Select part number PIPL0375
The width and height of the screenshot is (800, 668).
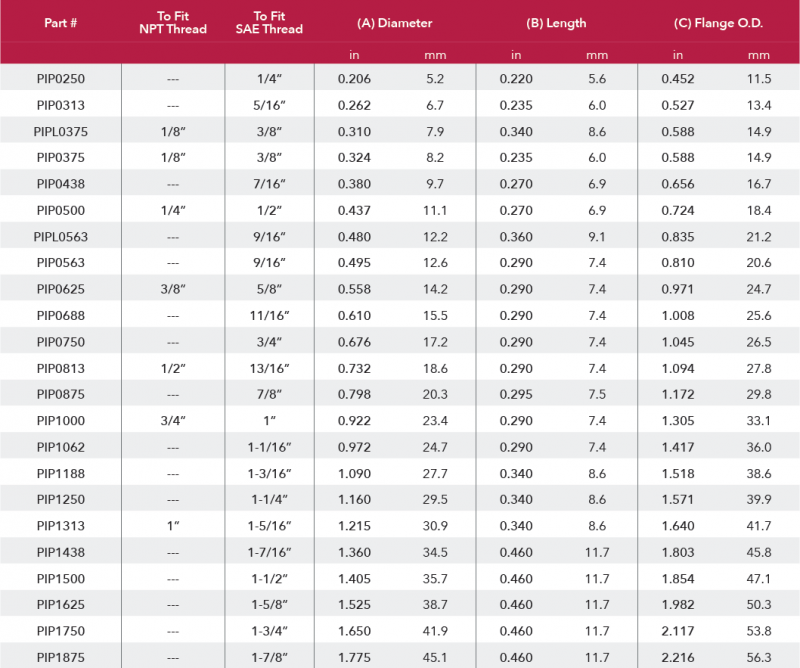click(x=60, y=131)
